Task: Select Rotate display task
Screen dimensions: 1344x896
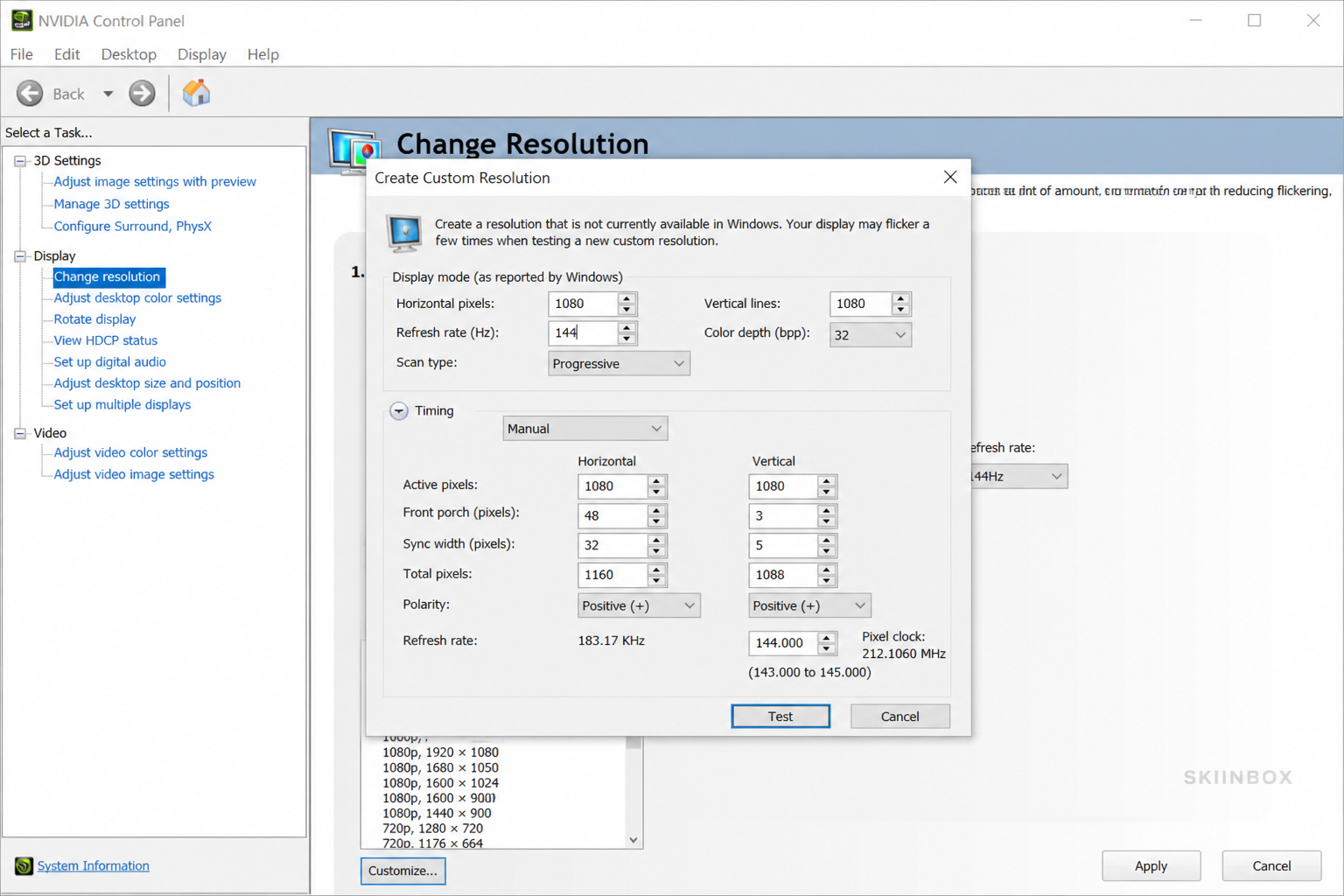Action: 94,319
